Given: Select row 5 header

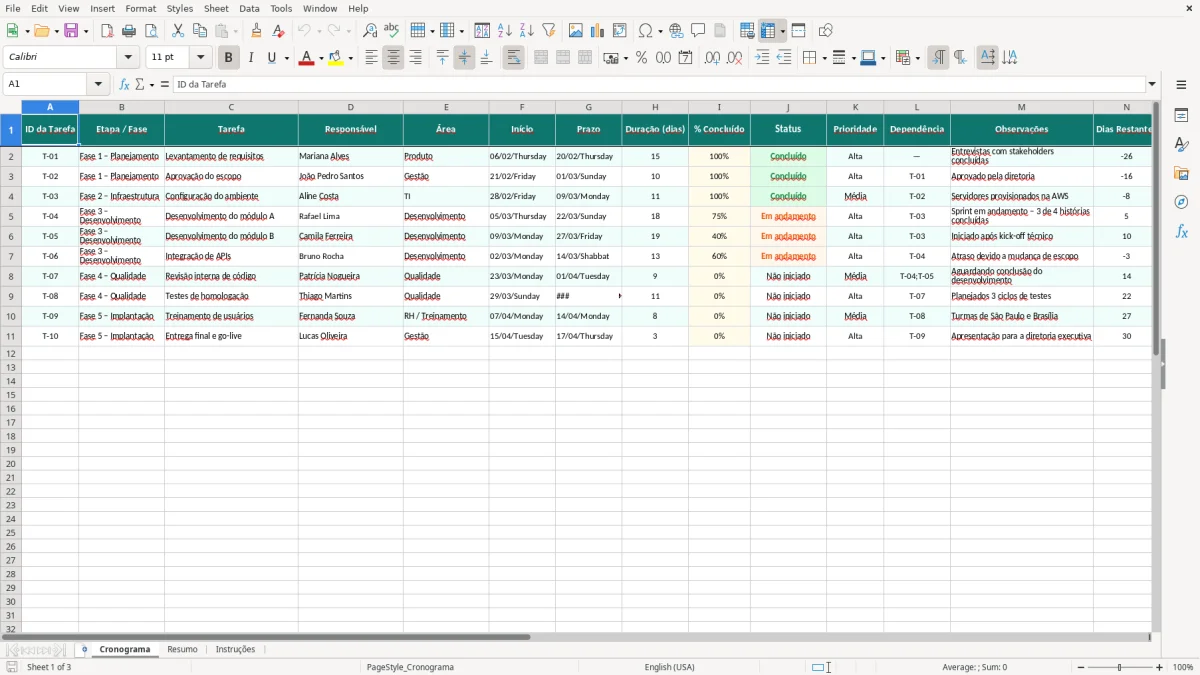Looking at the screenshot, I should [x=11, y=216].
